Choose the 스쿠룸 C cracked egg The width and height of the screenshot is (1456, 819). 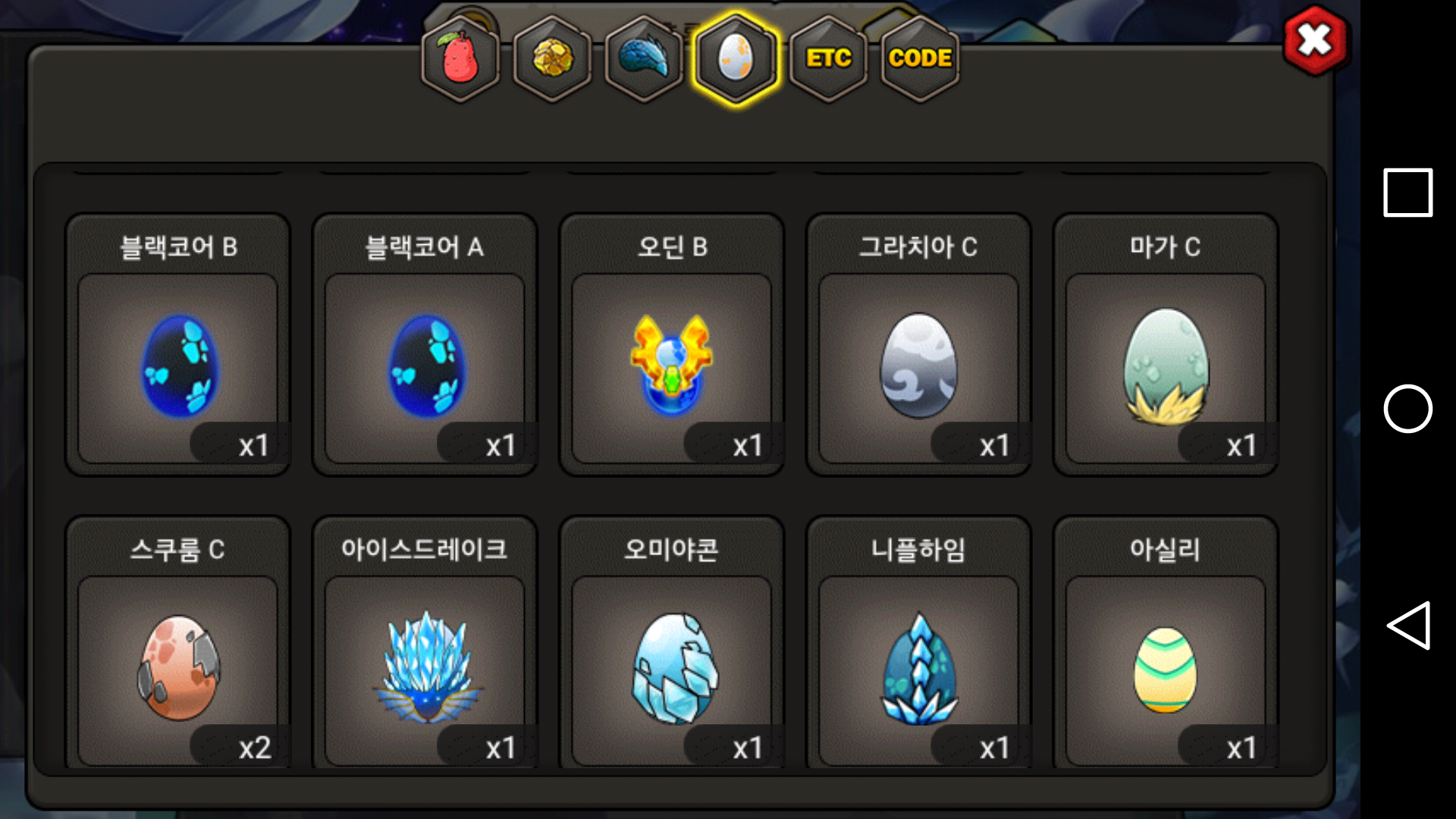point(178,643)
